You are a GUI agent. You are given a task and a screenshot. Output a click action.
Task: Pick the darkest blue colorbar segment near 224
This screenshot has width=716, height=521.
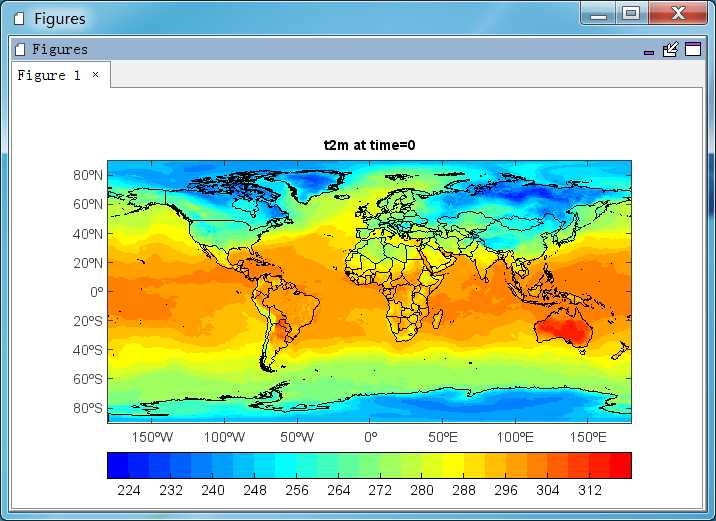click(118, 465)
